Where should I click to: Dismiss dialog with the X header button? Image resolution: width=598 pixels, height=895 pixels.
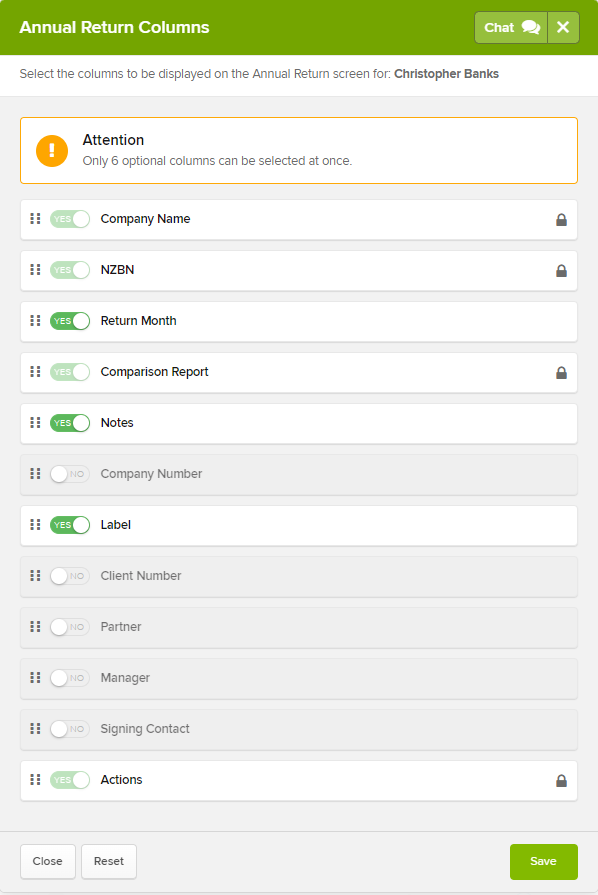coord(563,27)
